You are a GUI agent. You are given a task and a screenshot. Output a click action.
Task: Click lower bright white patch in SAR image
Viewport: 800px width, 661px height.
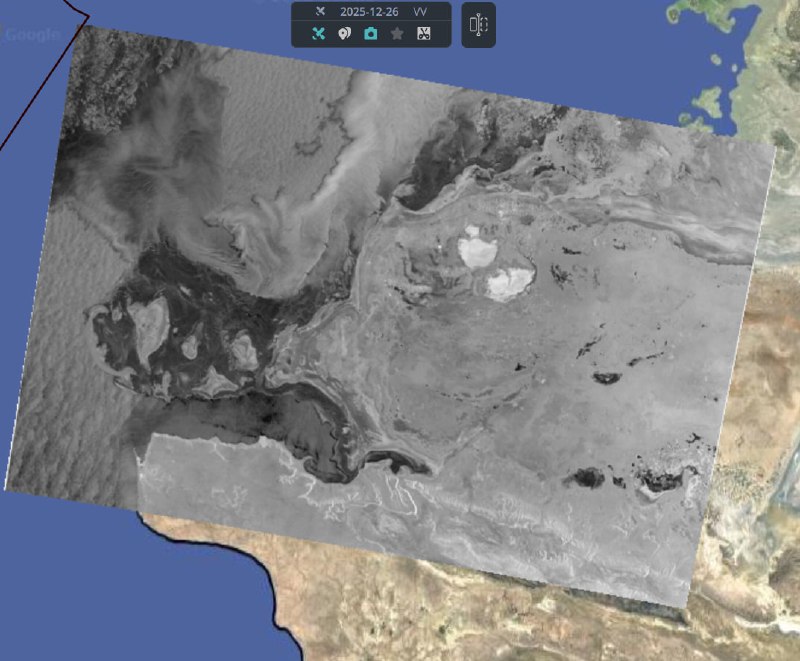[509, 284]
